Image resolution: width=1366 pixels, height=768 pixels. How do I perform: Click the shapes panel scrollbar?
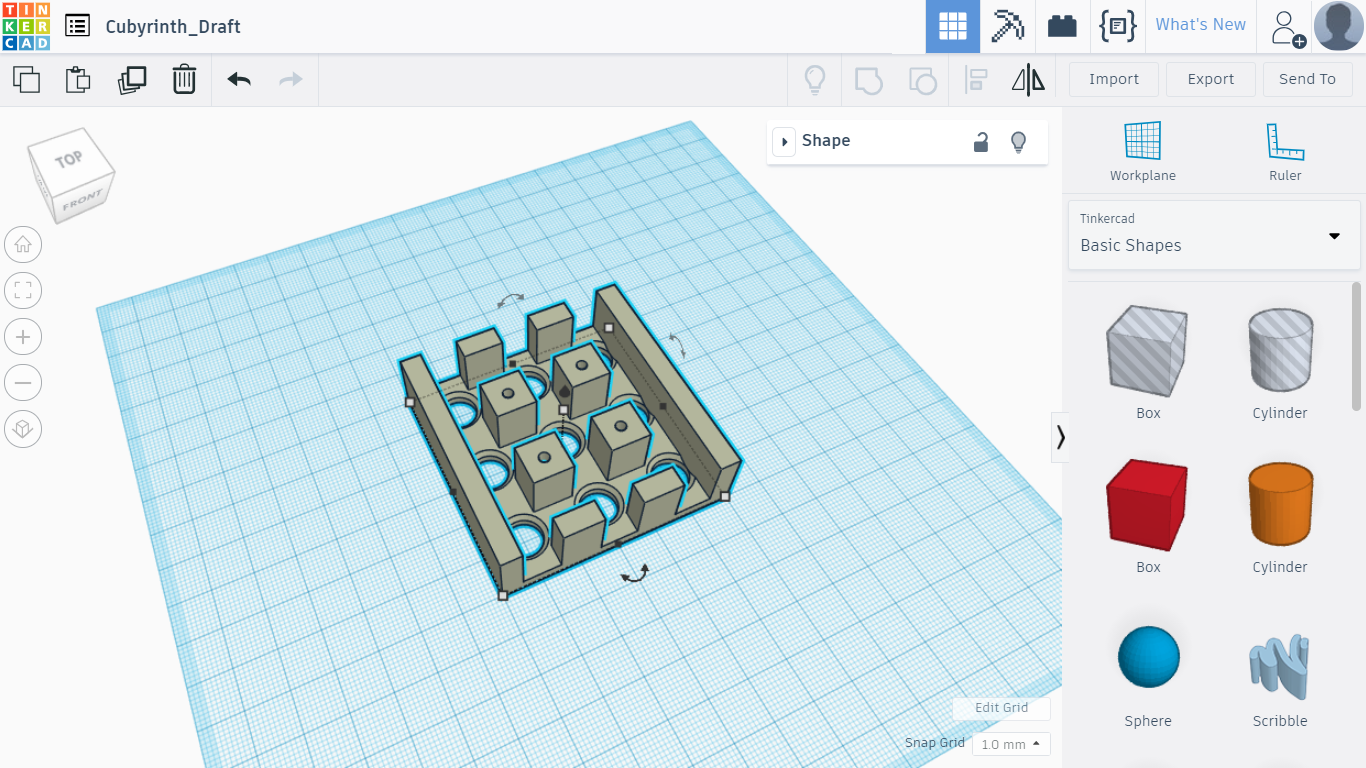(x=1356, y=345)
